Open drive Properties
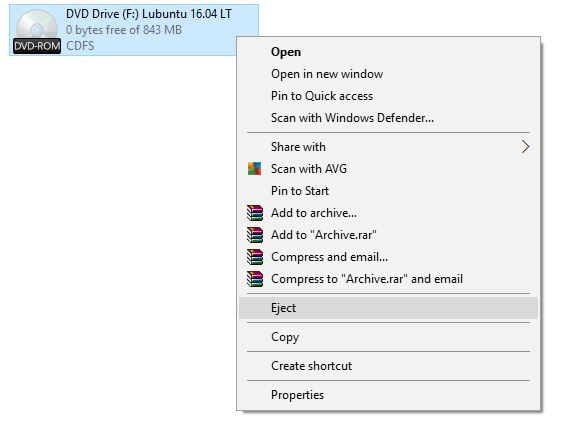Image resolution: width=566 pixels, height=433 pixels. point(388,395)
